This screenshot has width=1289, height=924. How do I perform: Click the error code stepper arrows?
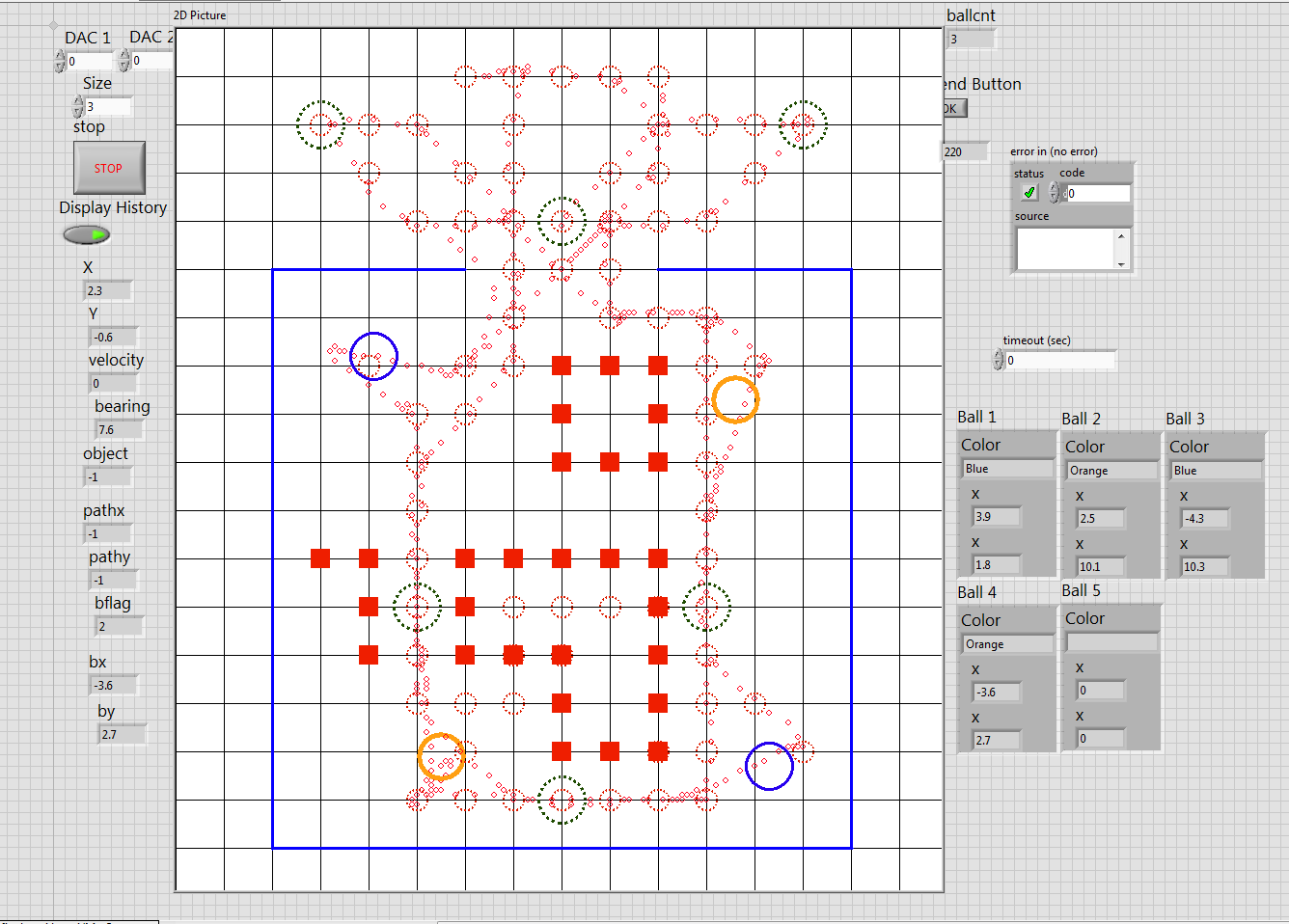coord(1055,193)
